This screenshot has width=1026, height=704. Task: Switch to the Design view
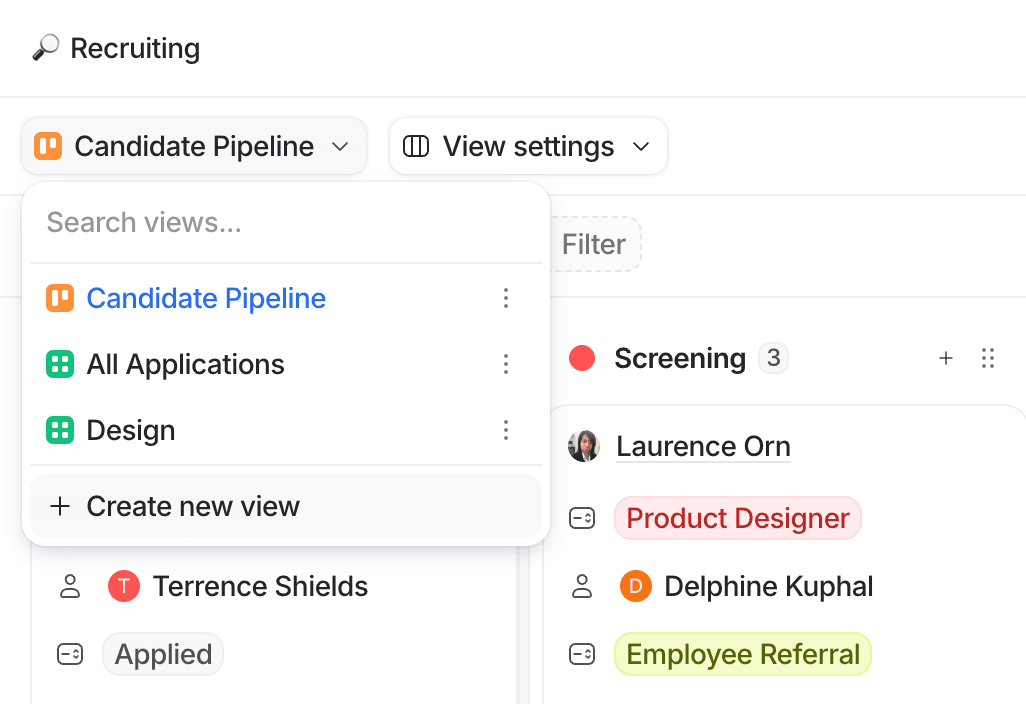131,430
